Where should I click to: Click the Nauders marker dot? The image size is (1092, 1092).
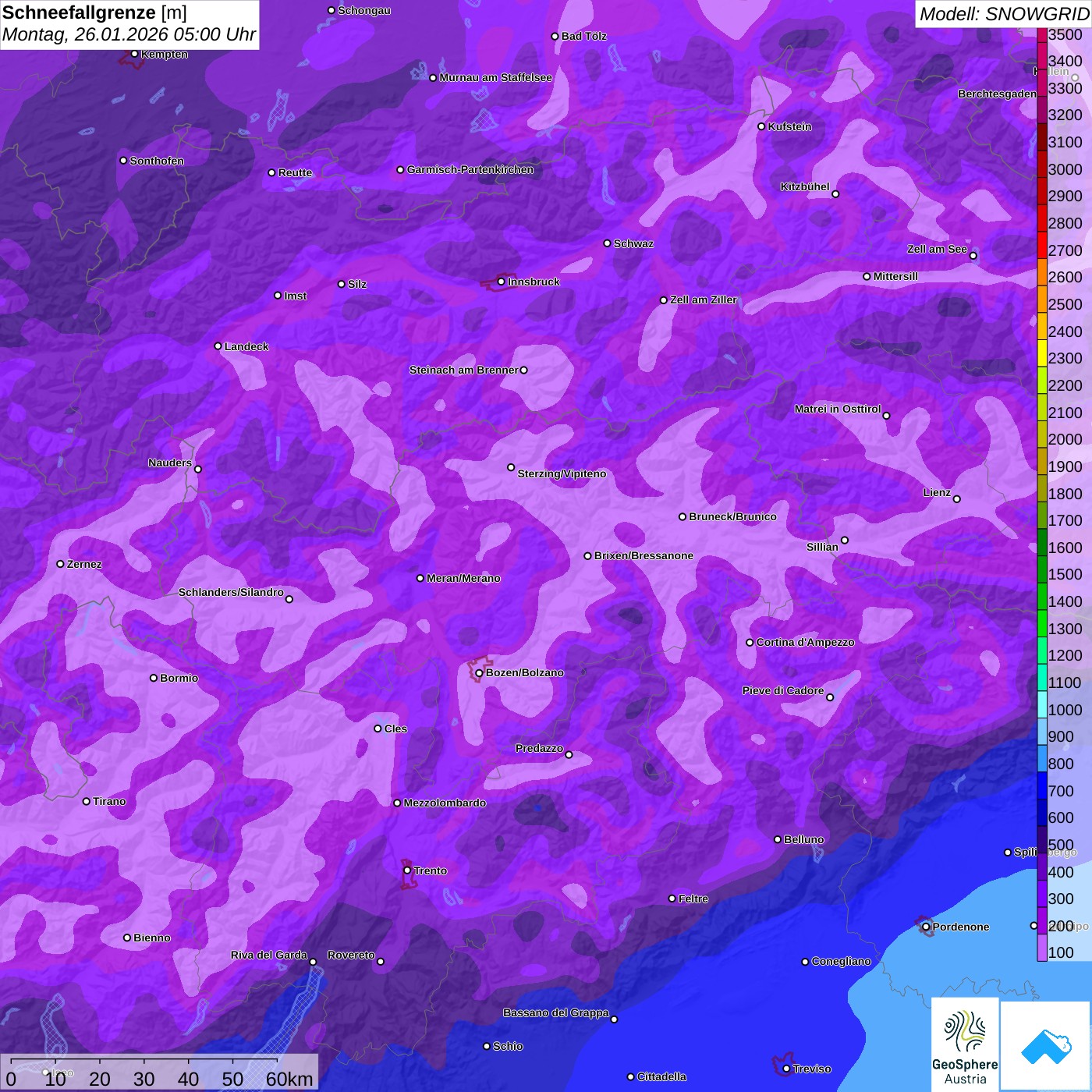click(198, 470)
